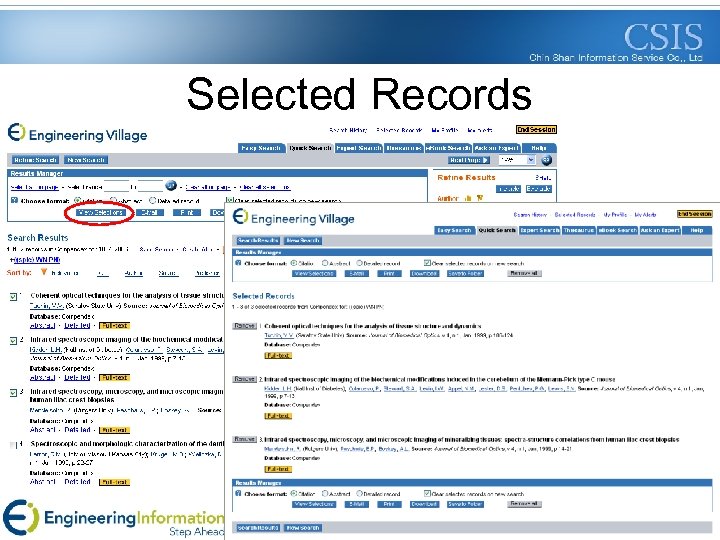Open the eBook Search tab in the Selected Records window
This screenshot has height=540, width=720.
tap(618, 230)
